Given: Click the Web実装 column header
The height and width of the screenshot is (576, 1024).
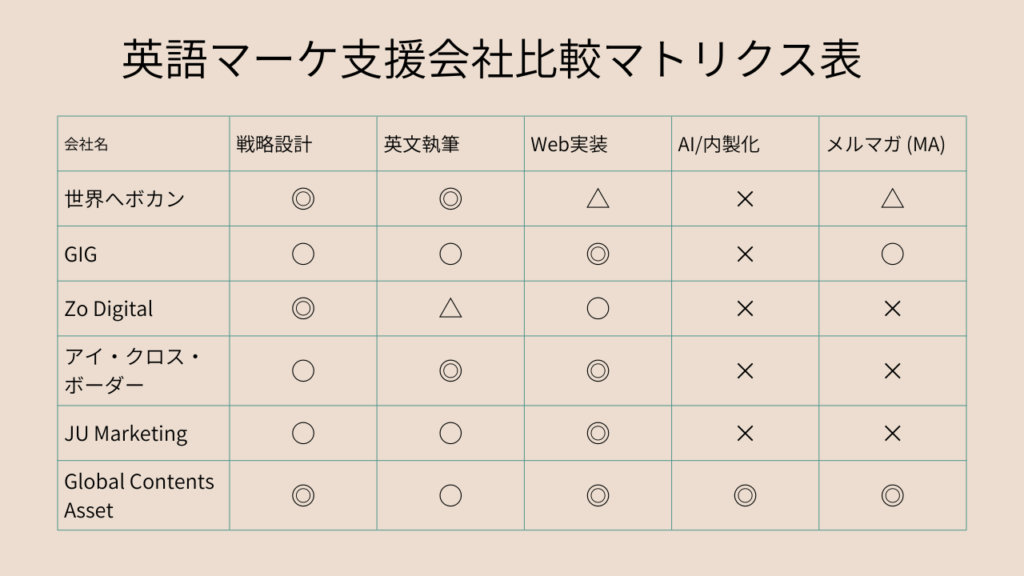Looking at the screenshot, I should 568,144.
